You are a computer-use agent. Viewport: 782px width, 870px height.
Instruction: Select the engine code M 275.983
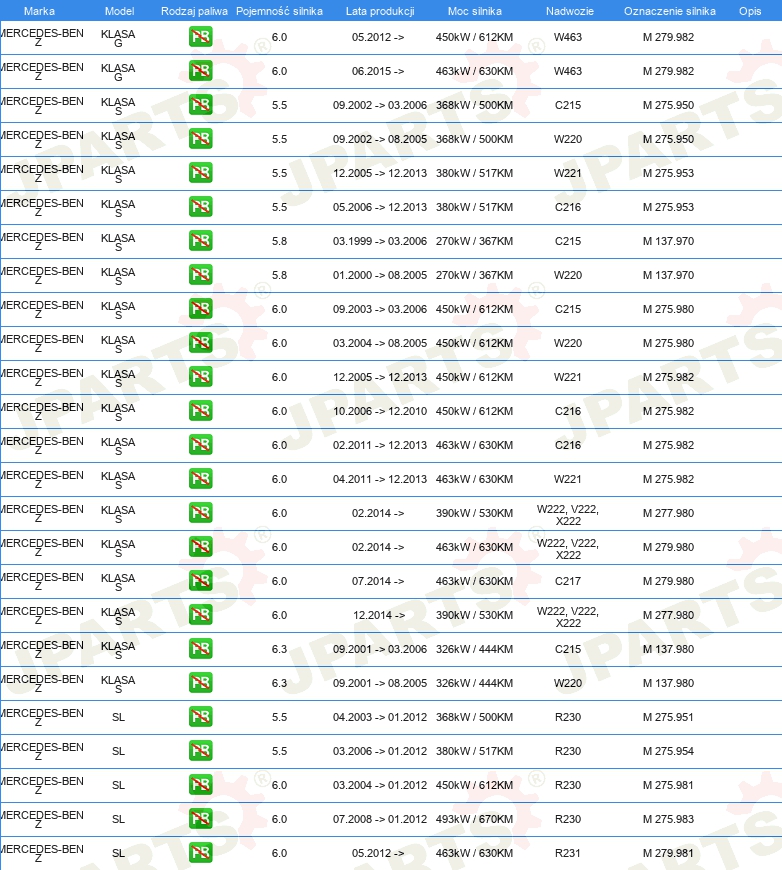pos(668,818)
